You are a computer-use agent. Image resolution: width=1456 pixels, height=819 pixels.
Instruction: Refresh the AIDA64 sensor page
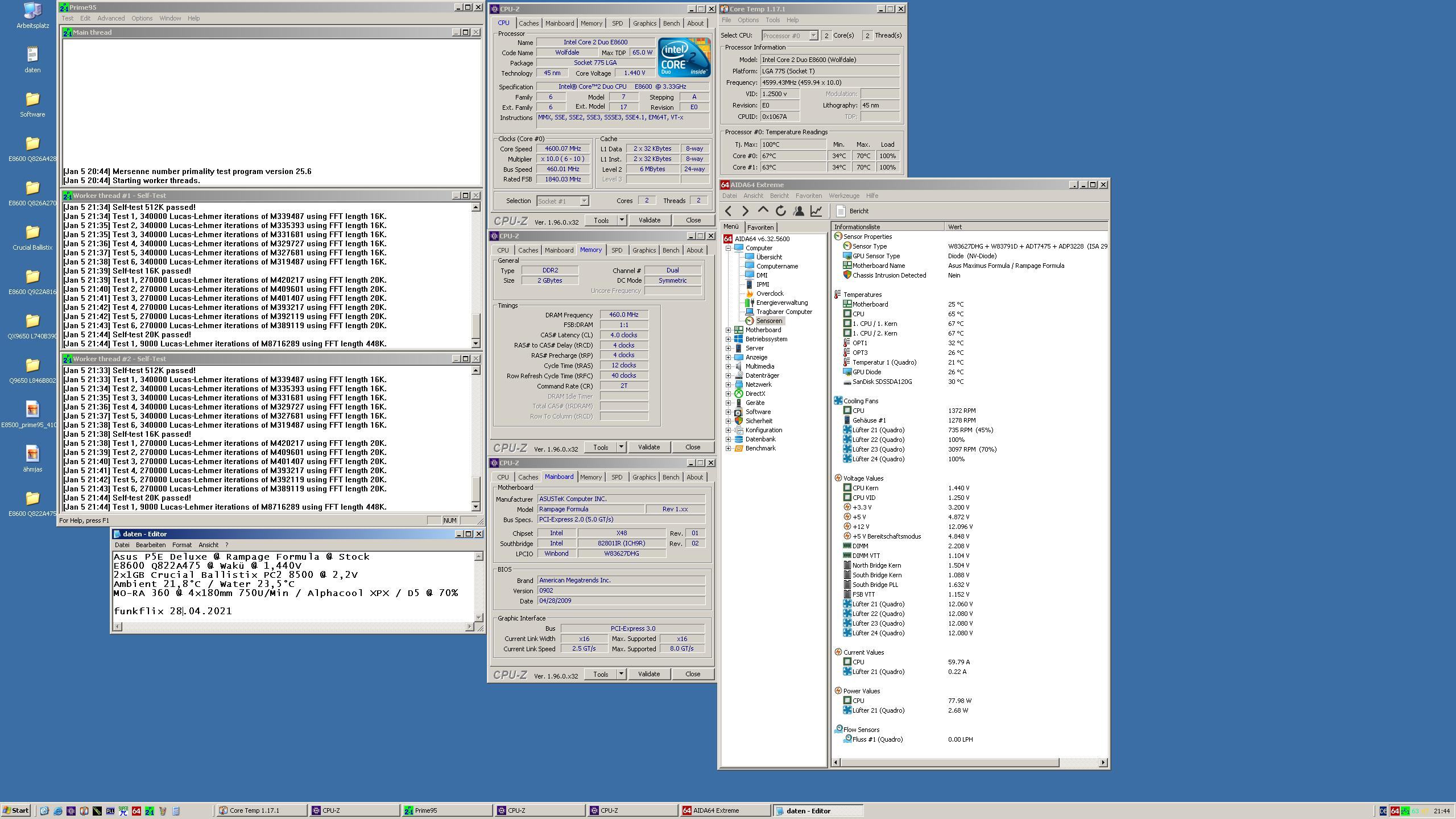click(x=781, y=211)
